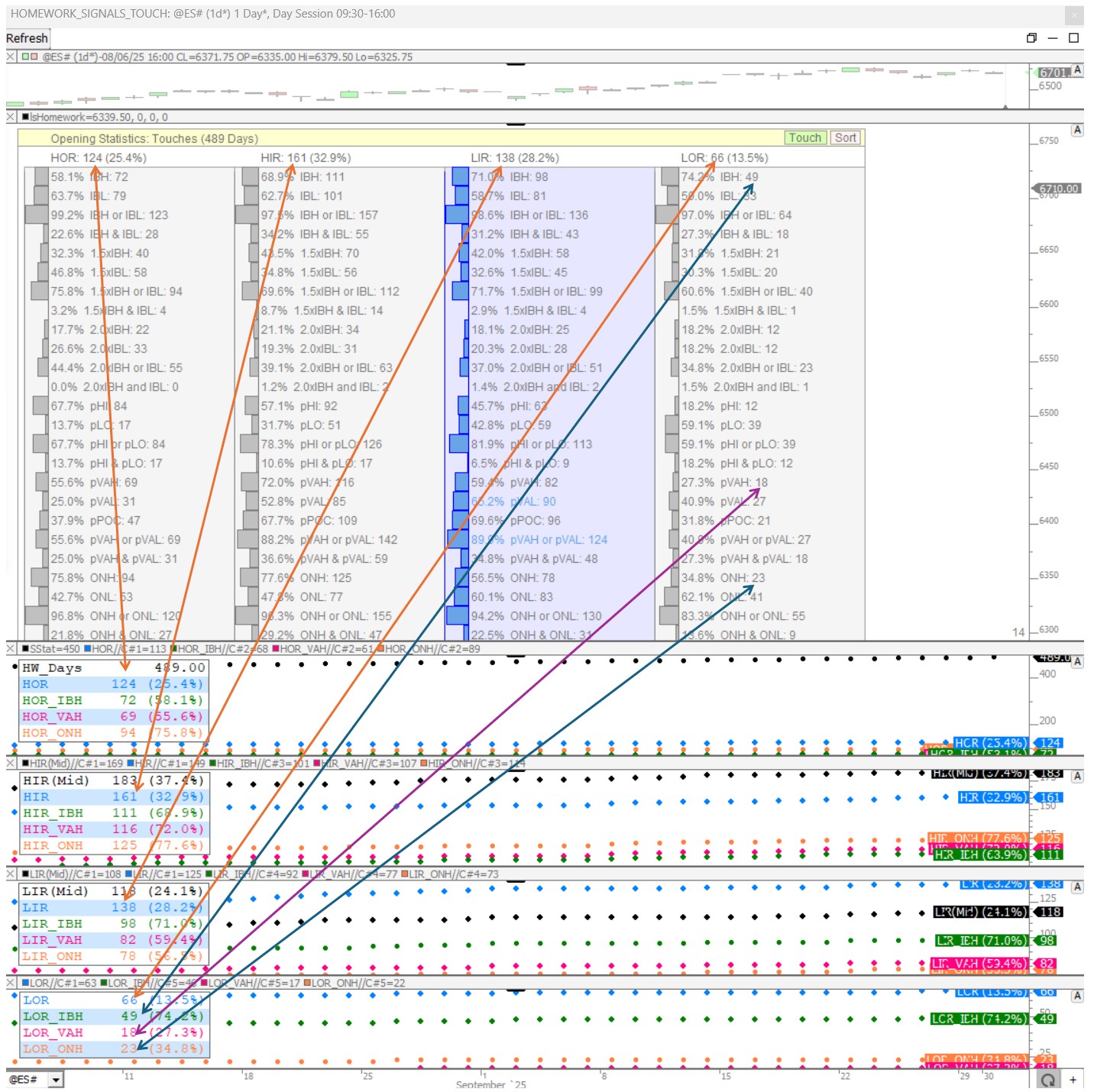The image size is (1094, 1092).
Task: Click the restore window icon
Action: coord(1031,38)
